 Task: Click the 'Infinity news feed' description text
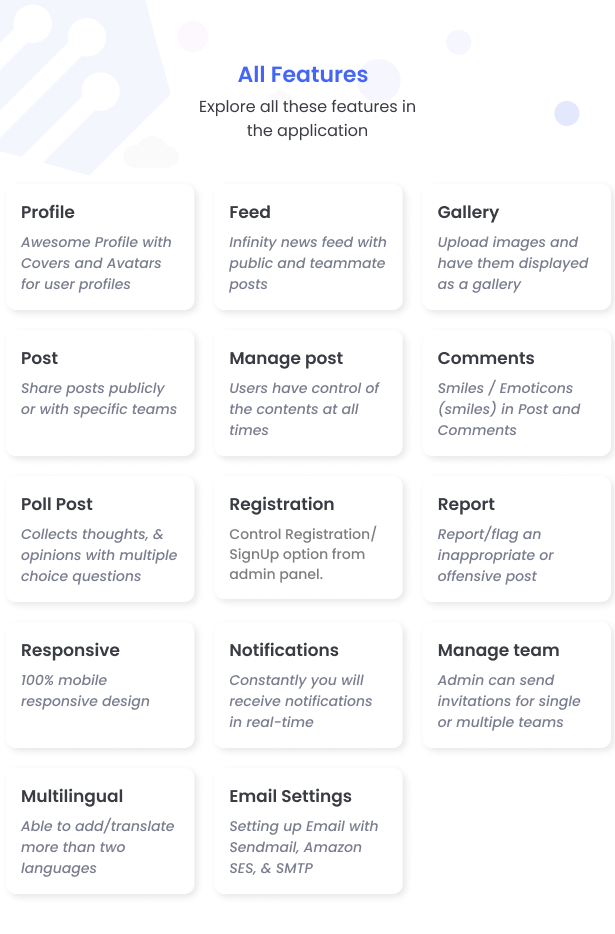308,263
